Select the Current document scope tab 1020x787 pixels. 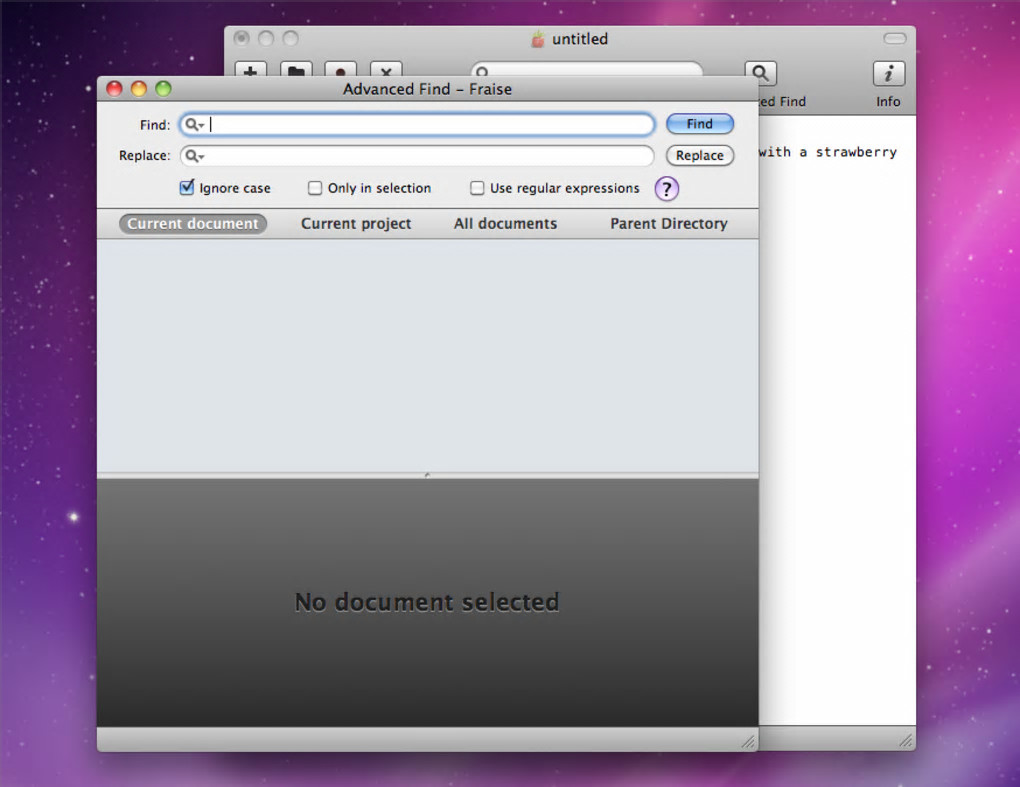click(x=193, y=224)
